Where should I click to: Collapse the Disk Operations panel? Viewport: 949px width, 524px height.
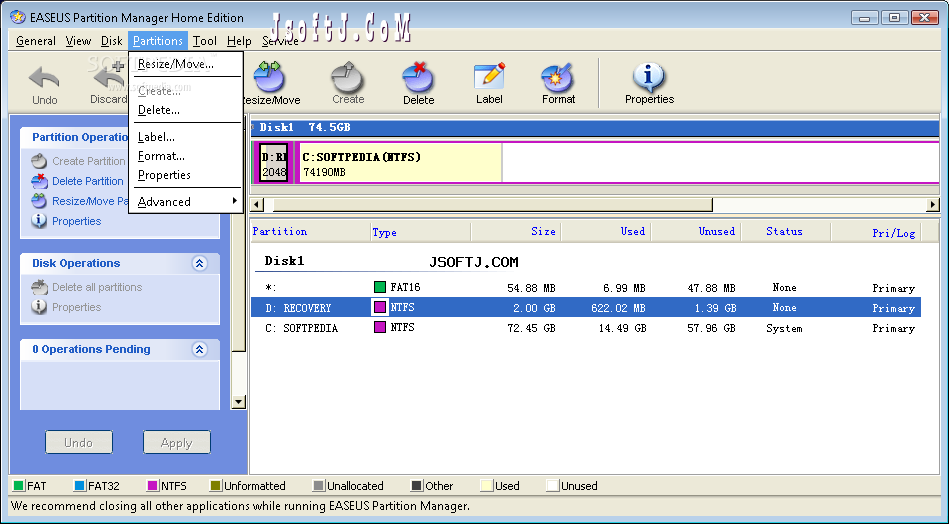click(200, 263)
